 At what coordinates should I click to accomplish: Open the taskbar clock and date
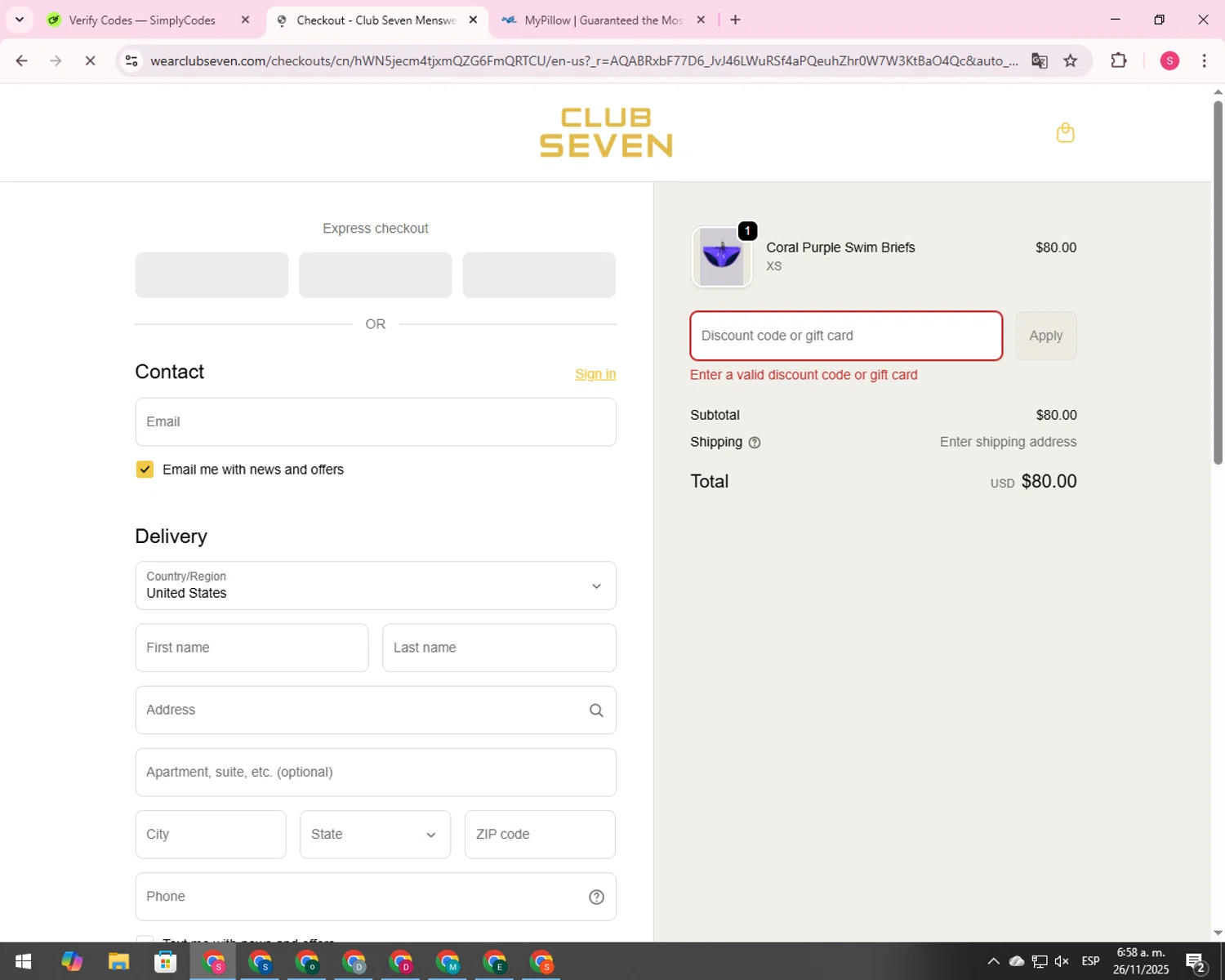click(1141, 961)
